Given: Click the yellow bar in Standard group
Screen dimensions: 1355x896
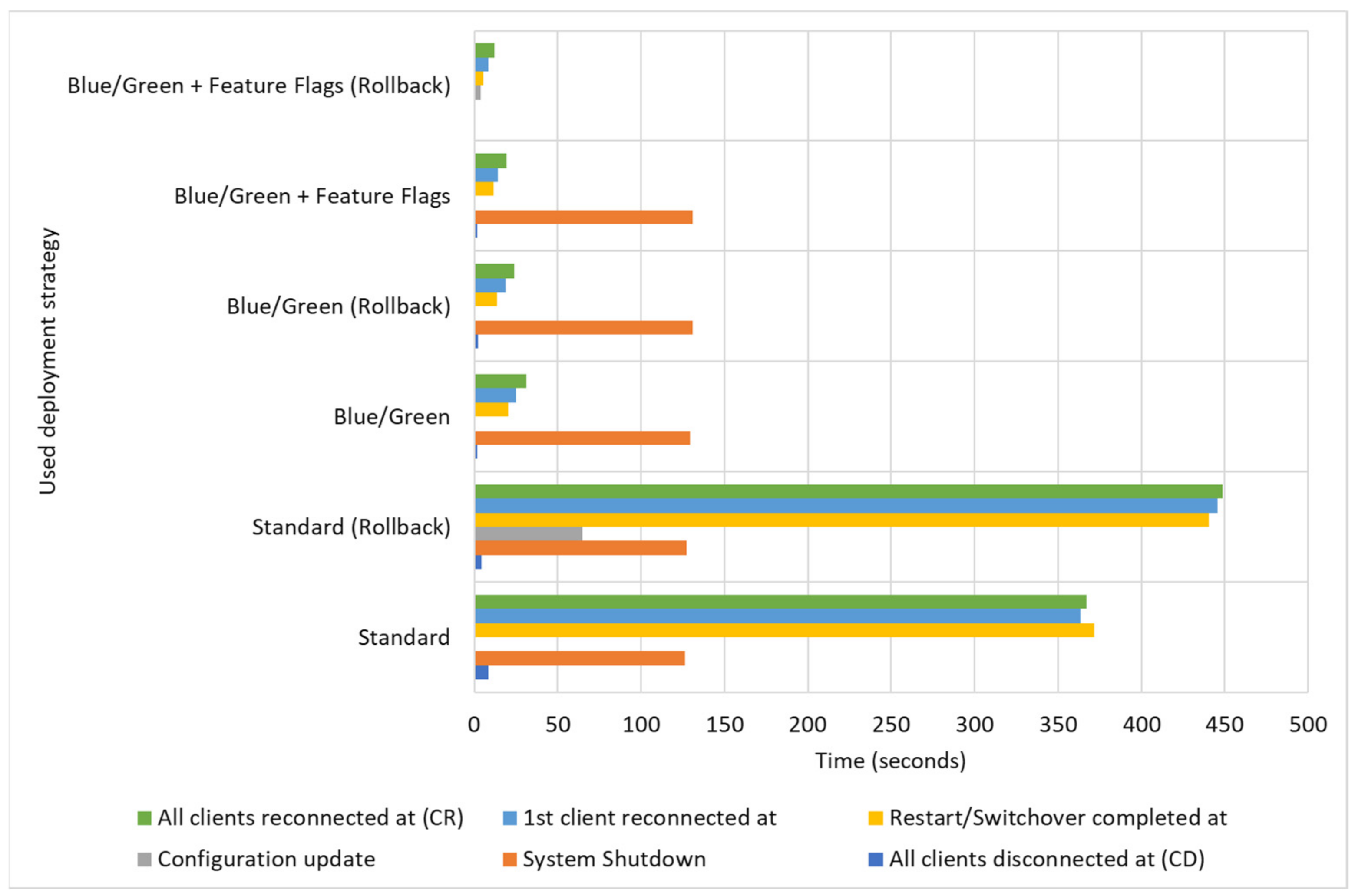Looking at the screenshot, I should point(783,630).
